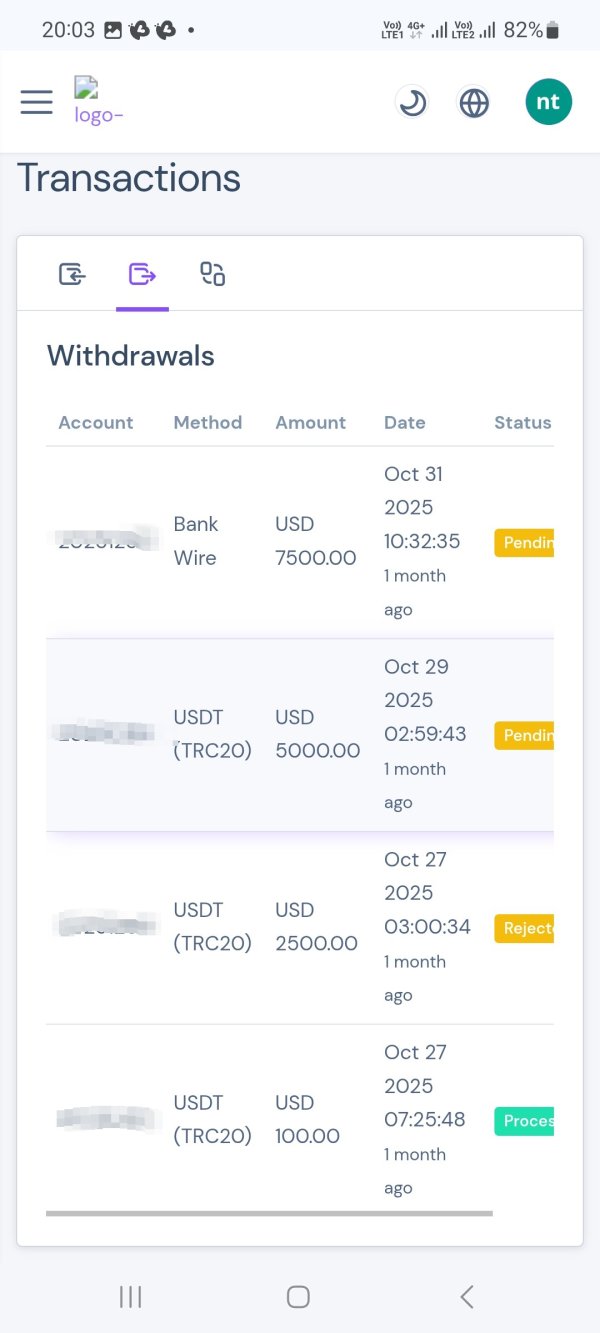This screenshot has height=1333, width=600.
Task: Click the Date column header
Action: tap(404, 422)
